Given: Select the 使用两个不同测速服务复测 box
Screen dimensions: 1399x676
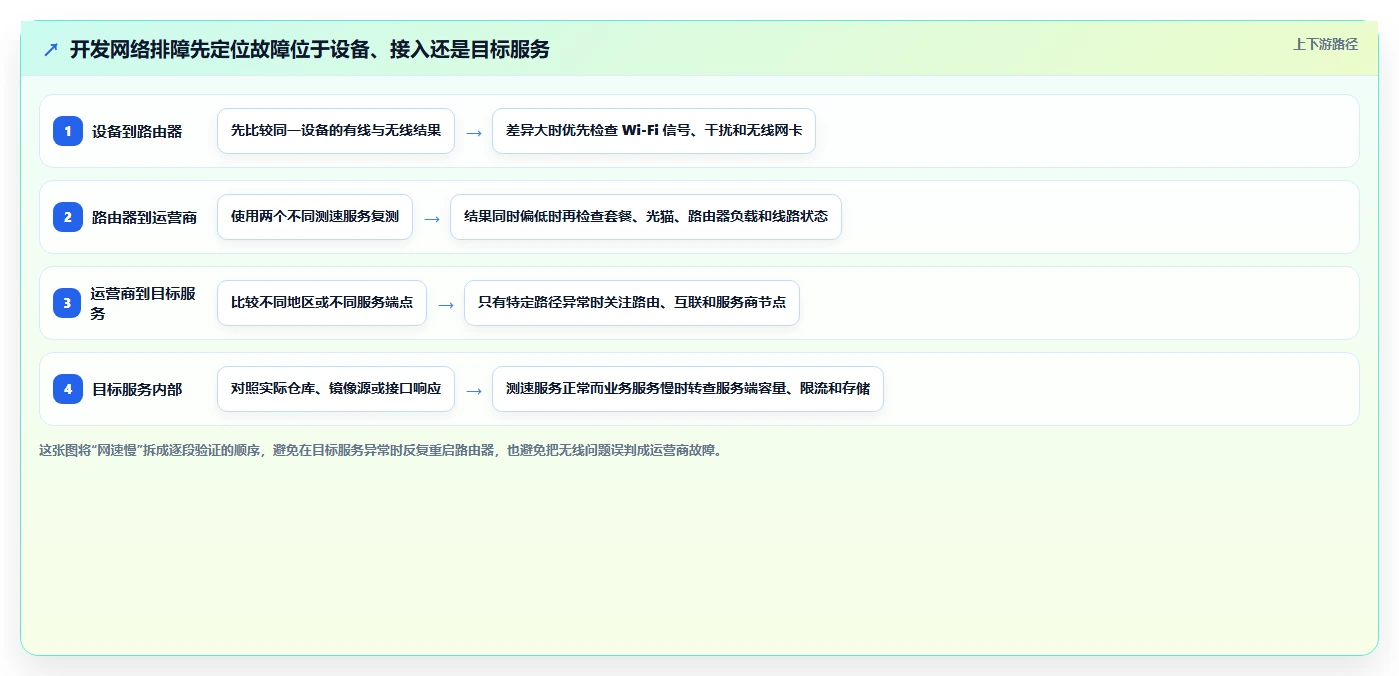Looking at the screenshot, I should coord(315,217).
